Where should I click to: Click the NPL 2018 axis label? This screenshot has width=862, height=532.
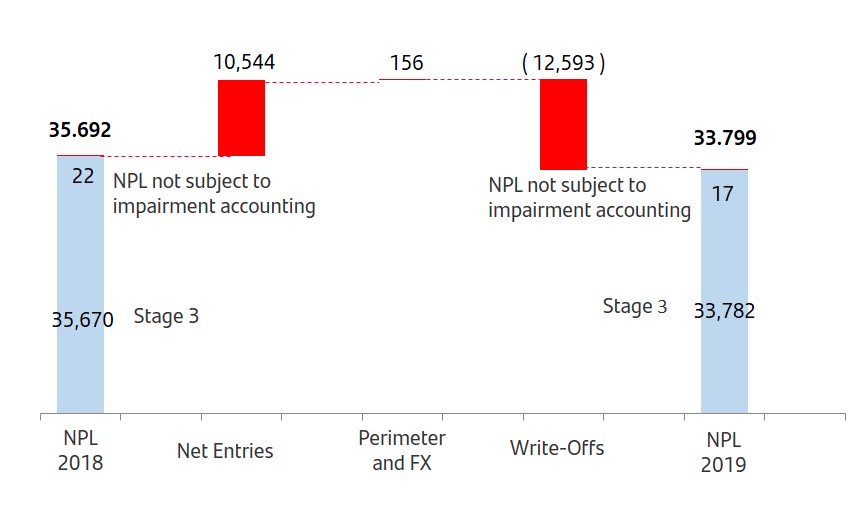click(81, 451)
